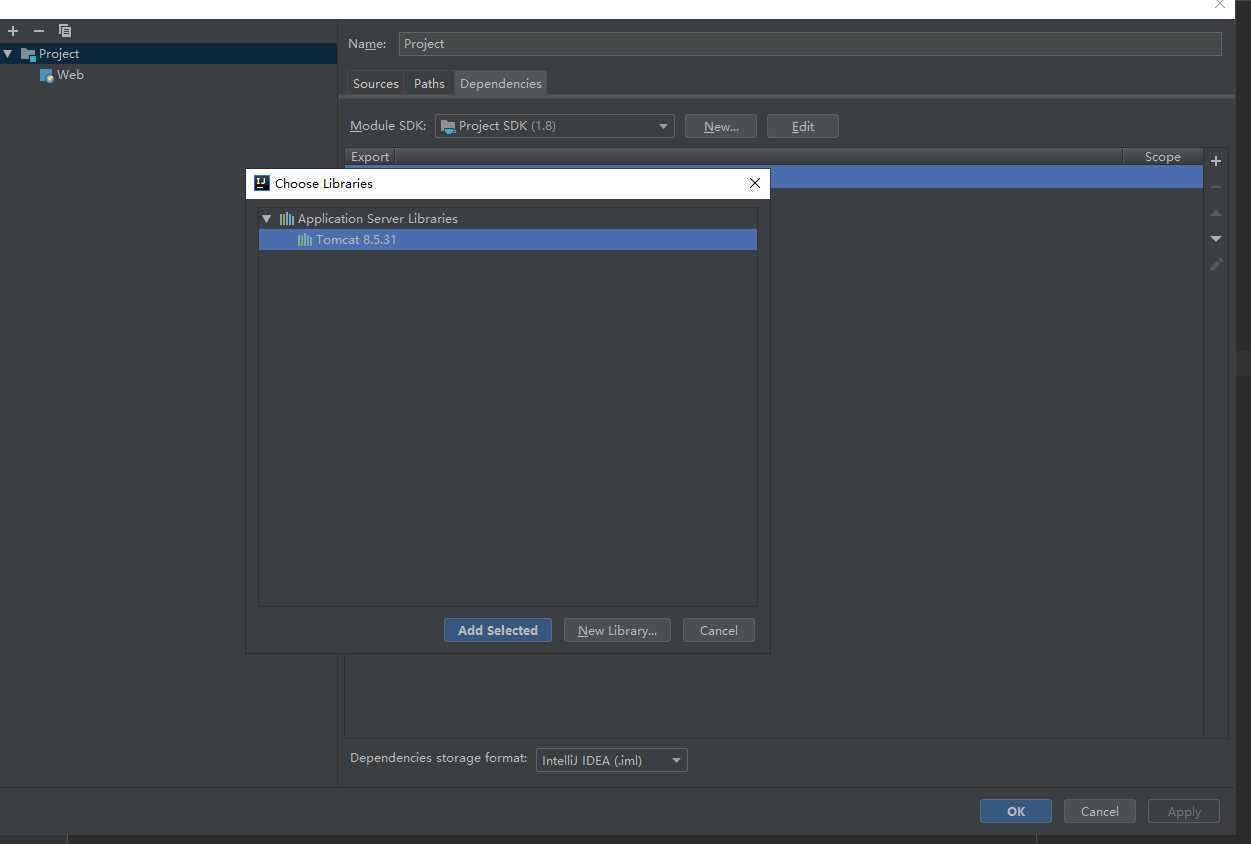The height and width of the screenshot is (844, 1251).
Task: Click the add dependency plus icon
Action: [1216, 161]
